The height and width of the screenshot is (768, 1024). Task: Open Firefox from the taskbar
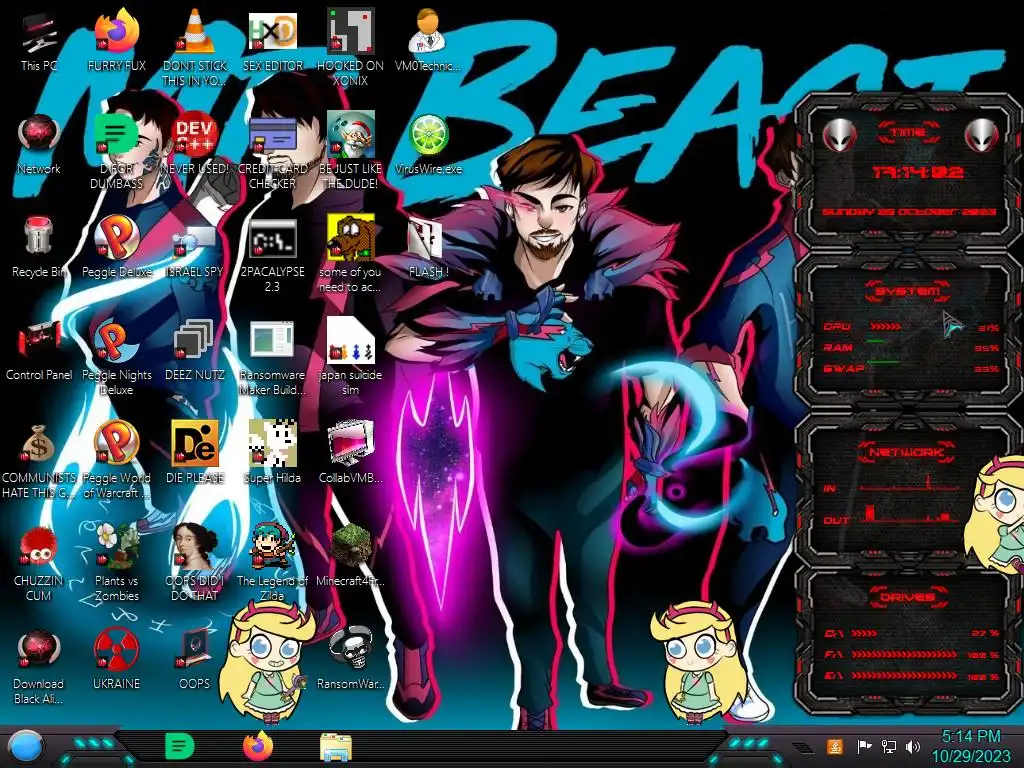point(258,746)
